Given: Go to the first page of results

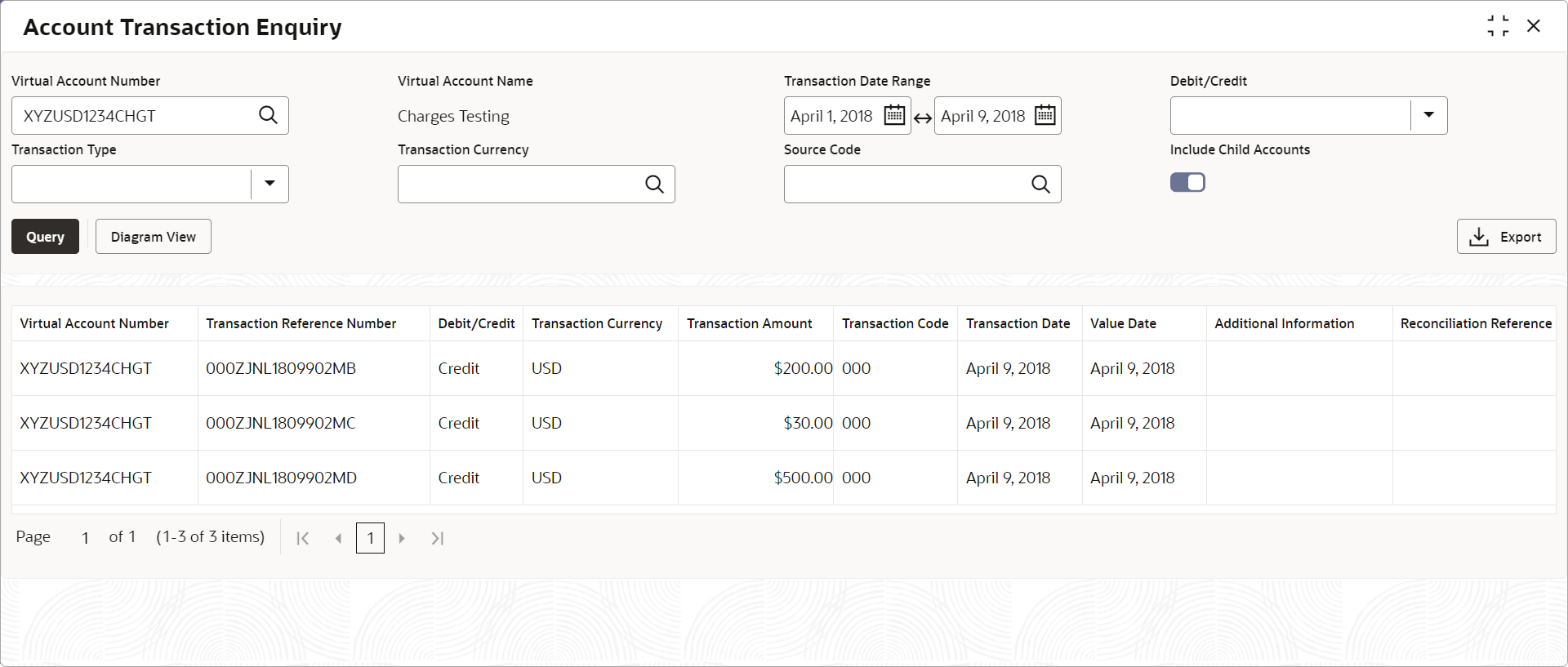Looking at the screenshot, I should (303, 538).
